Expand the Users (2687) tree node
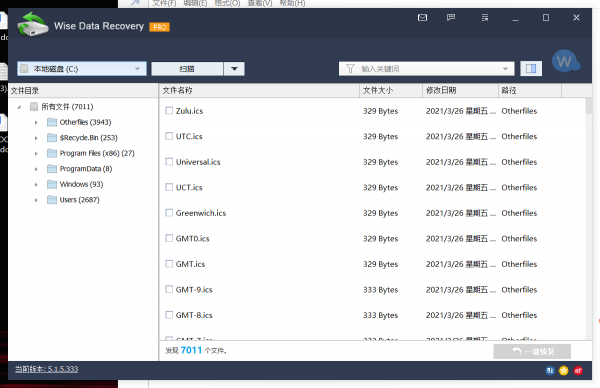 tap(36, 200)
